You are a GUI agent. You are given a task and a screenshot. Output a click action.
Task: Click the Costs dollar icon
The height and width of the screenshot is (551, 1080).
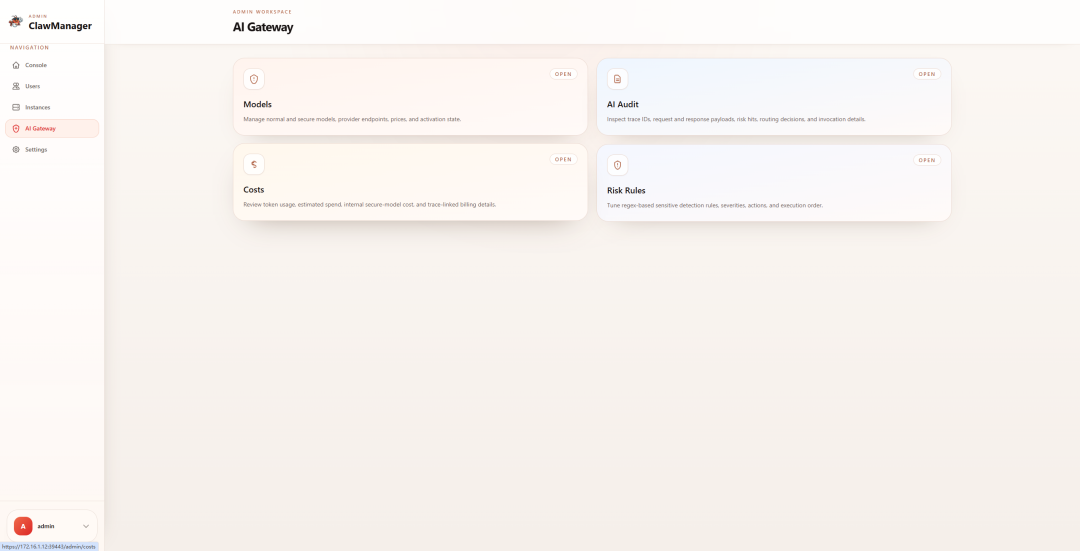tap(254, 164)
